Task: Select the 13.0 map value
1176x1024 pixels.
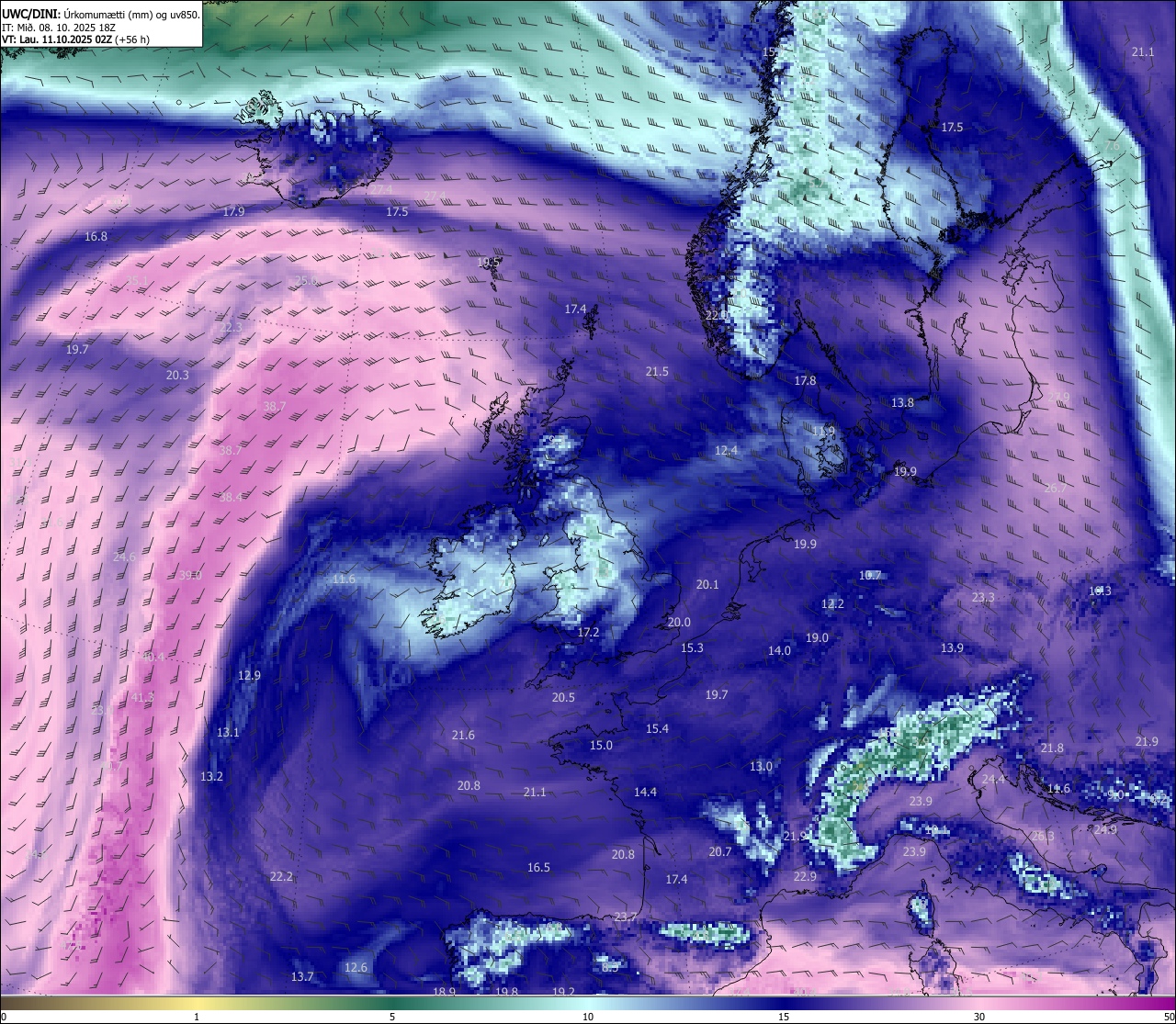Action: pos(761,766)
